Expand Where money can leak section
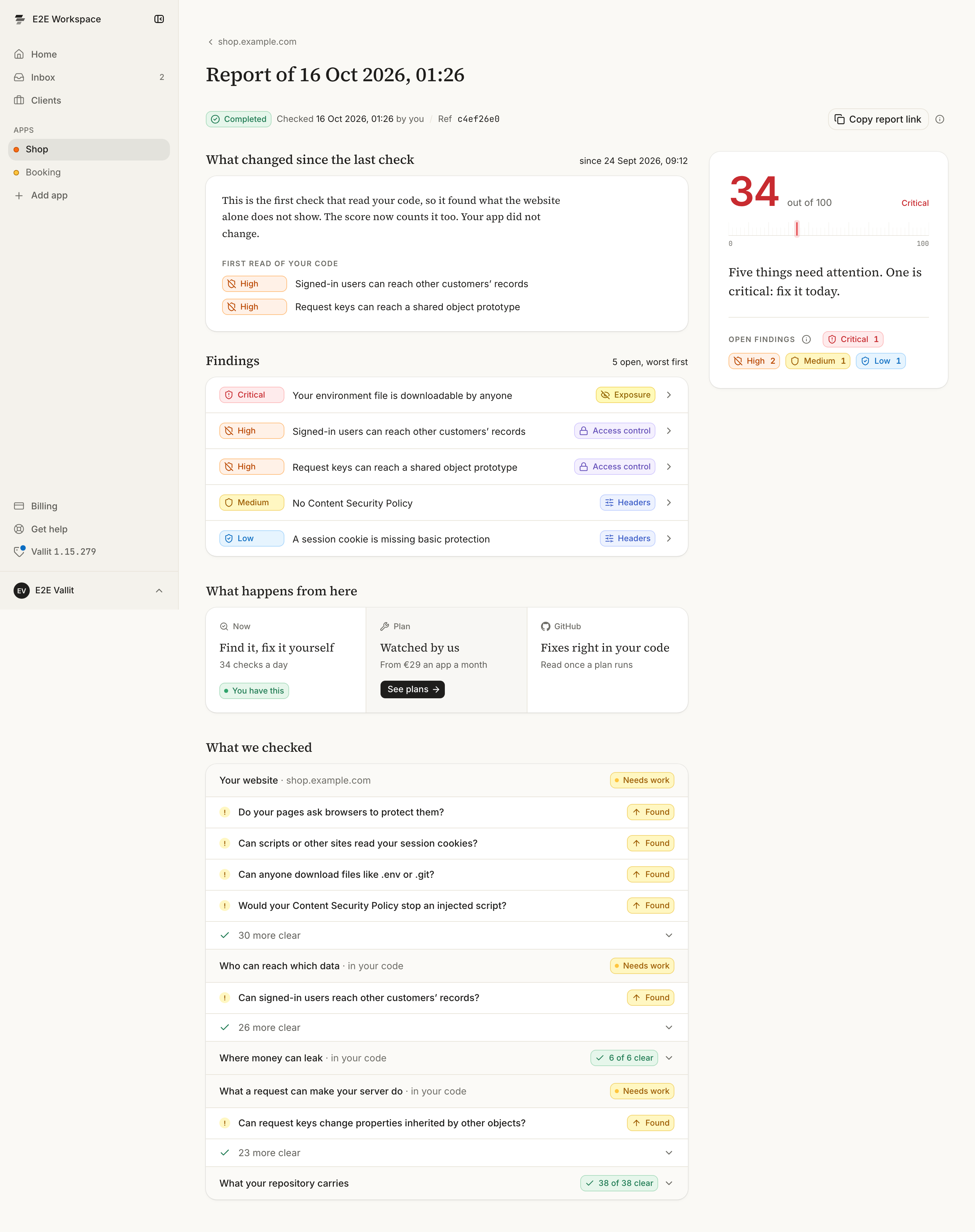Viewport: 975px width, 1232px height. click(447, 1059)
